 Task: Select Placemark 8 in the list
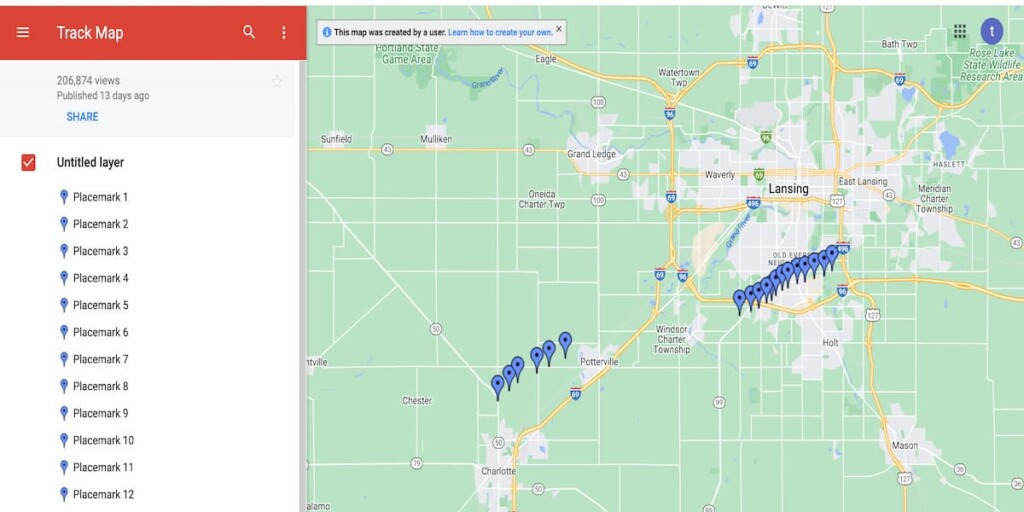(101, 387)
